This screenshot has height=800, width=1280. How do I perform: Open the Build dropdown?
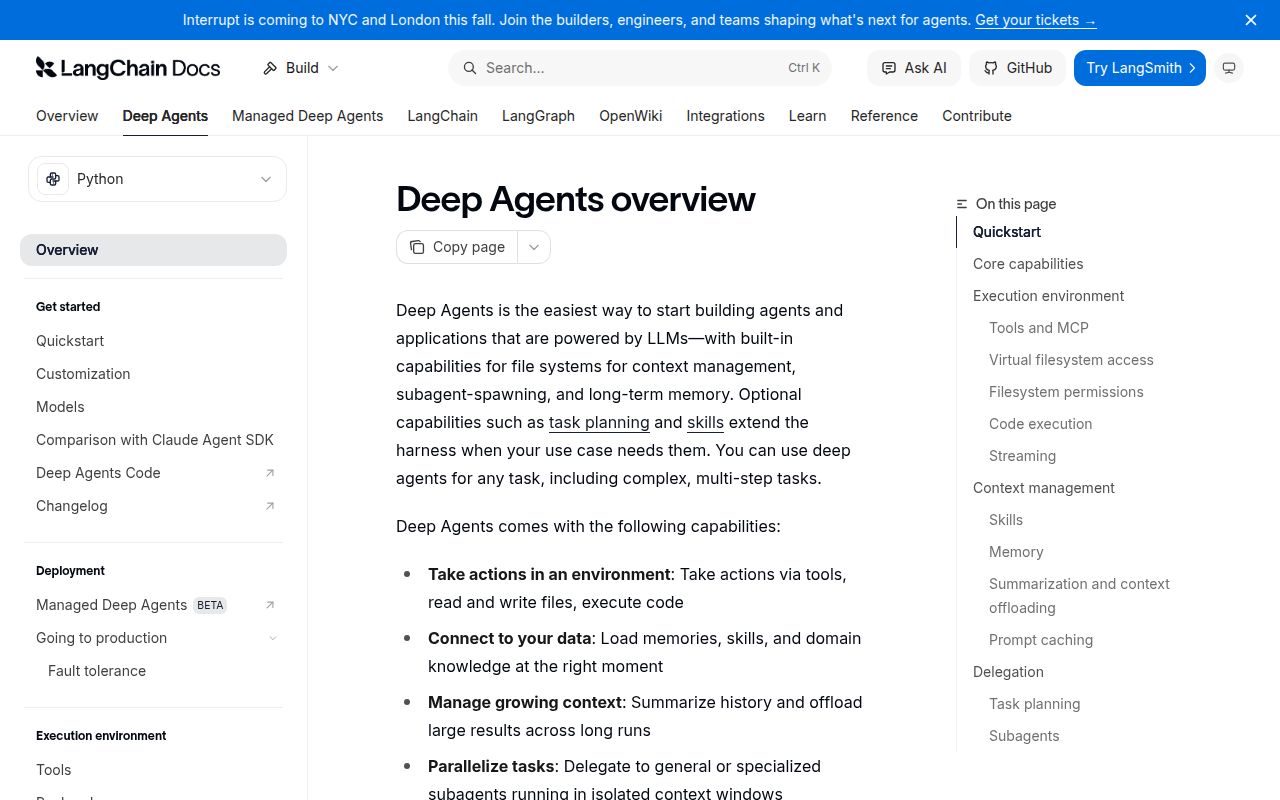point(301,68)
